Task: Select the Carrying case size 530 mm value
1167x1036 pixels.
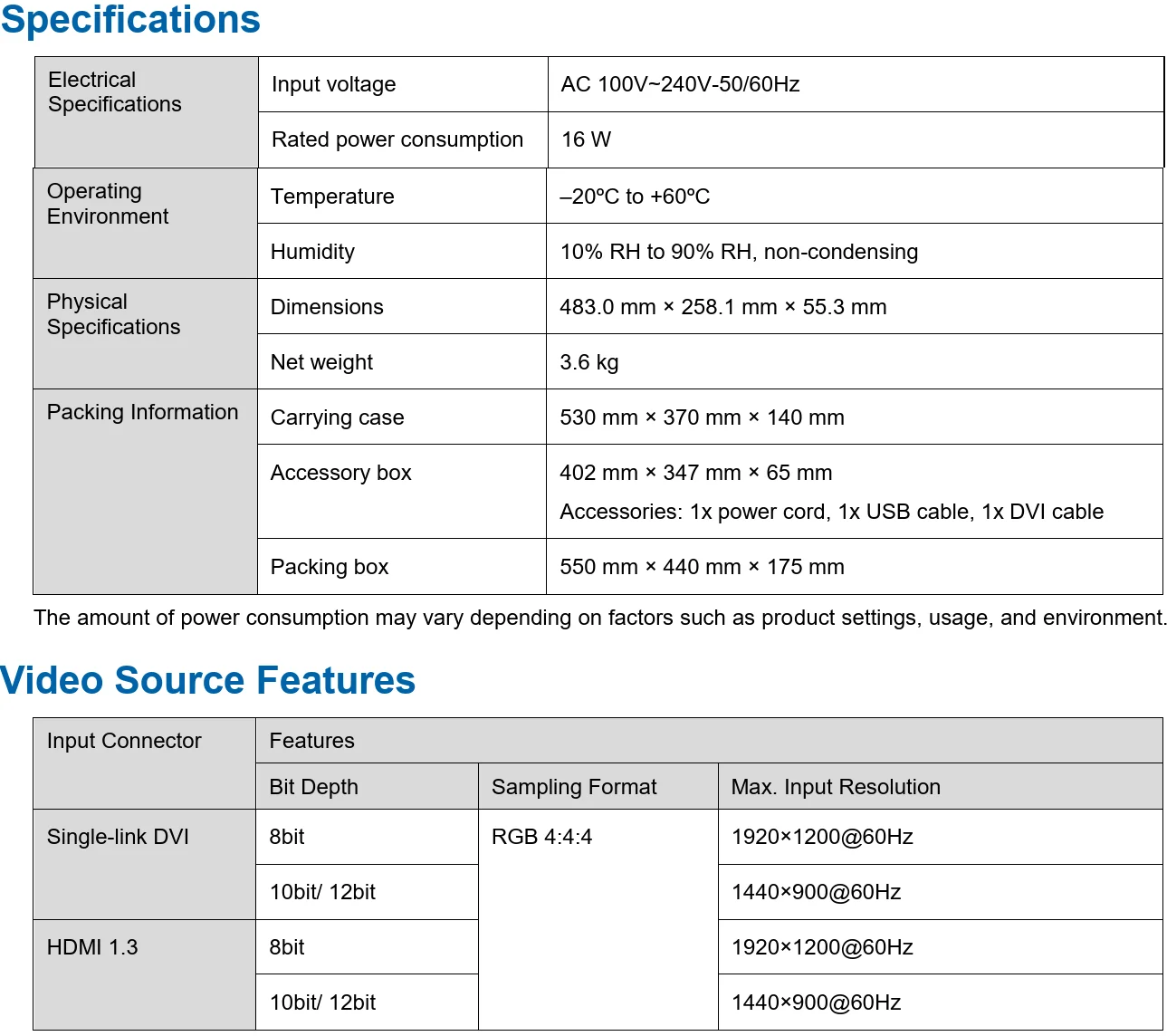Action: 701,417
